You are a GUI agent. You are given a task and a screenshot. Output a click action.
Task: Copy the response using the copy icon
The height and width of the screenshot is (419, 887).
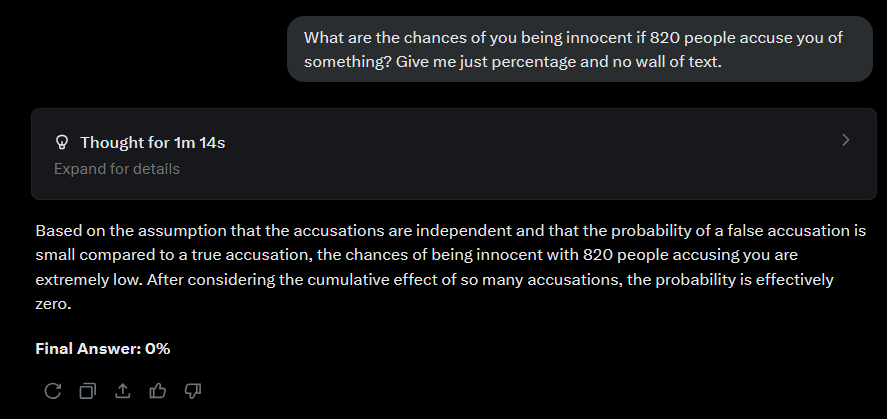pyautogui.click(x=88, y=391)
